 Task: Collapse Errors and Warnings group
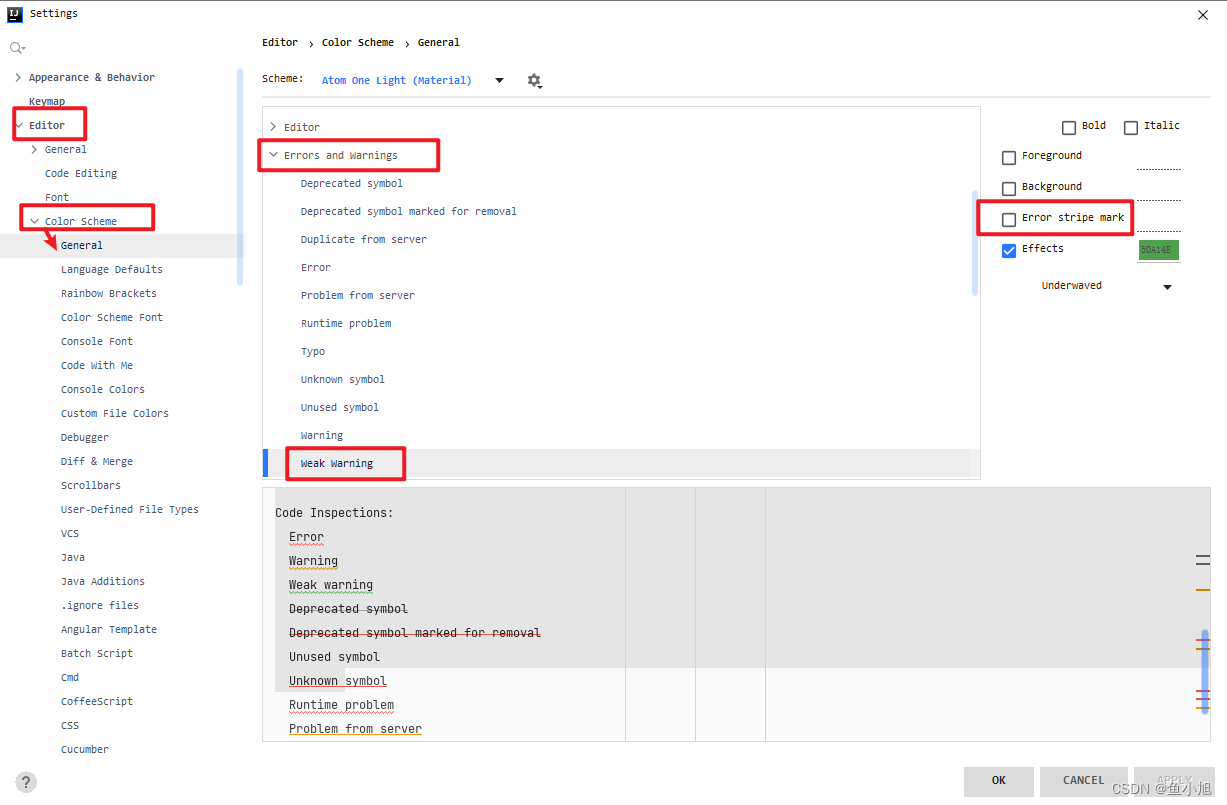pyautogui.click(x=274, y=155)
